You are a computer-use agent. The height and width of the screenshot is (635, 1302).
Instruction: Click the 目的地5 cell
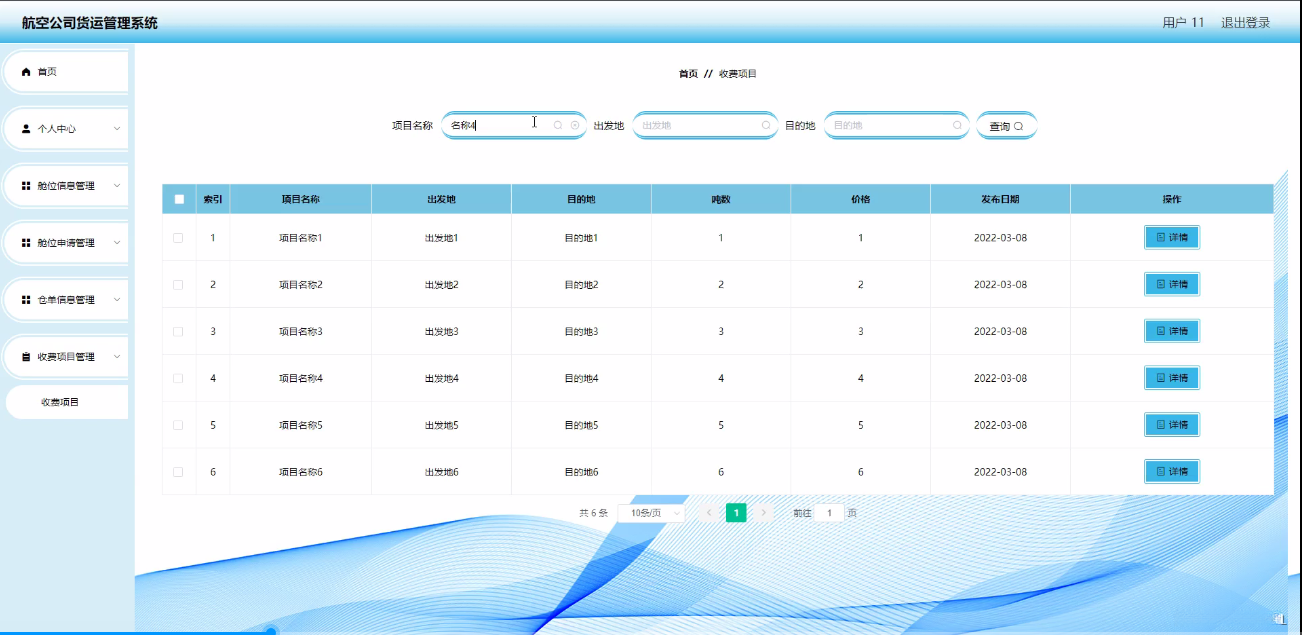click(581, 425)
